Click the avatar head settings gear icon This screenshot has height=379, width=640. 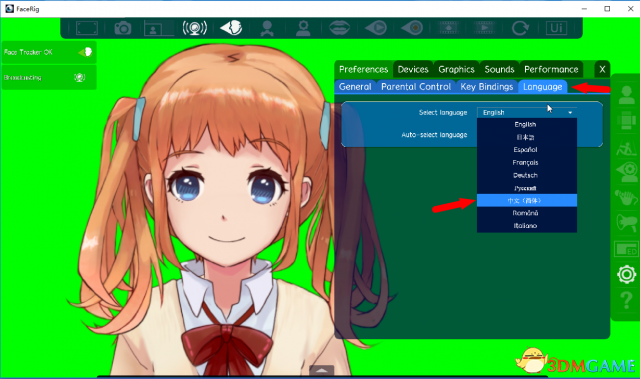(303, 28)
